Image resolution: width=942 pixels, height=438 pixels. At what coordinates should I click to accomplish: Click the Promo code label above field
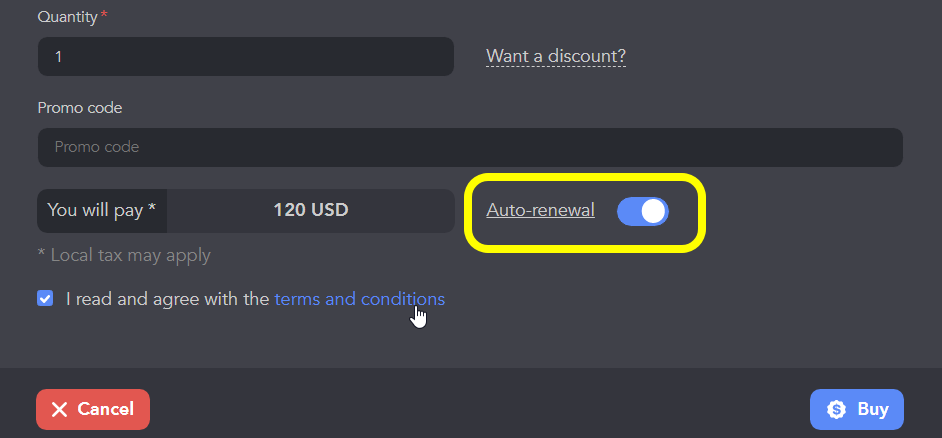[x=80, y=108]
